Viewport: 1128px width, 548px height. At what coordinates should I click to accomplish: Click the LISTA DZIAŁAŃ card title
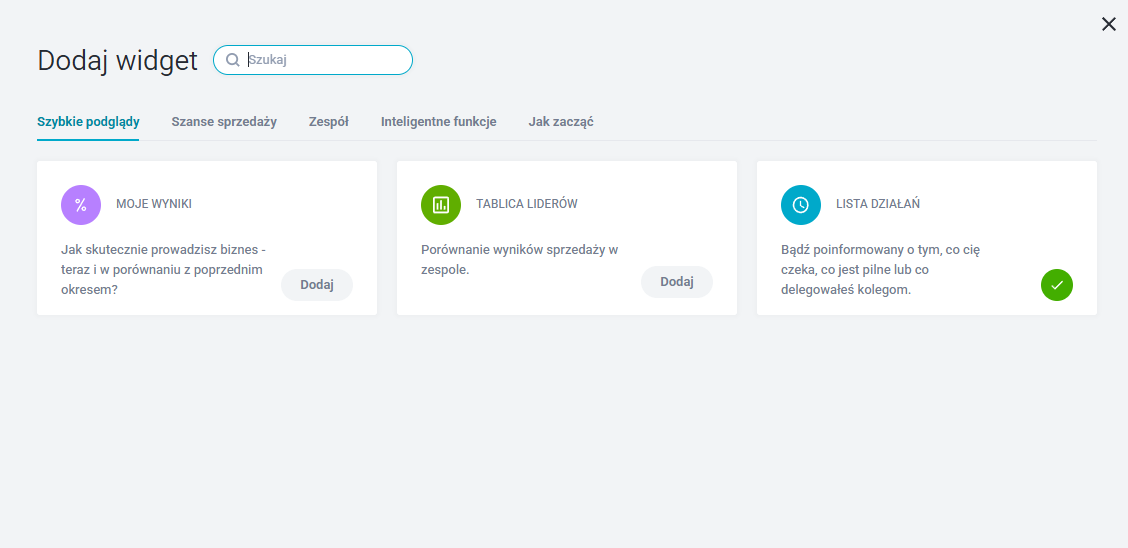point(878,204)
